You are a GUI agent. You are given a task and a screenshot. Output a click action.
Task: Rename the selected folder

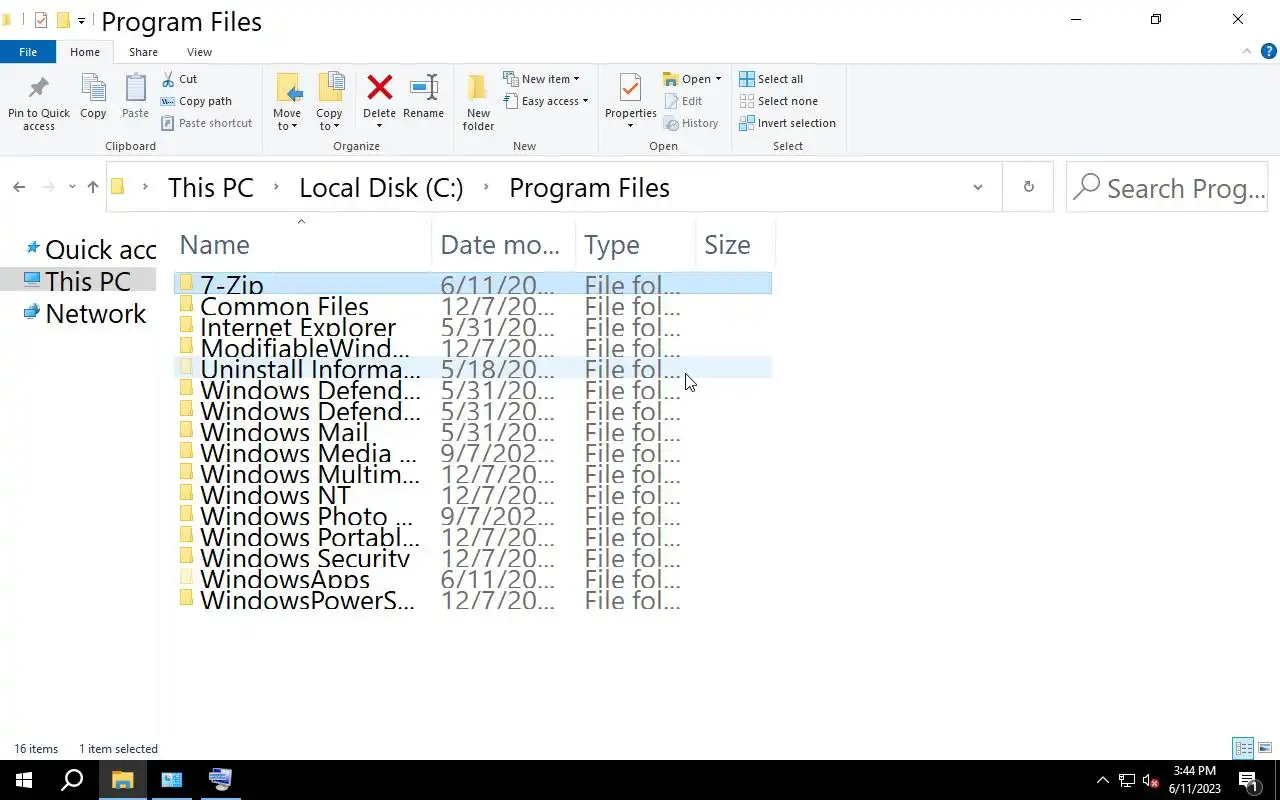424,97
